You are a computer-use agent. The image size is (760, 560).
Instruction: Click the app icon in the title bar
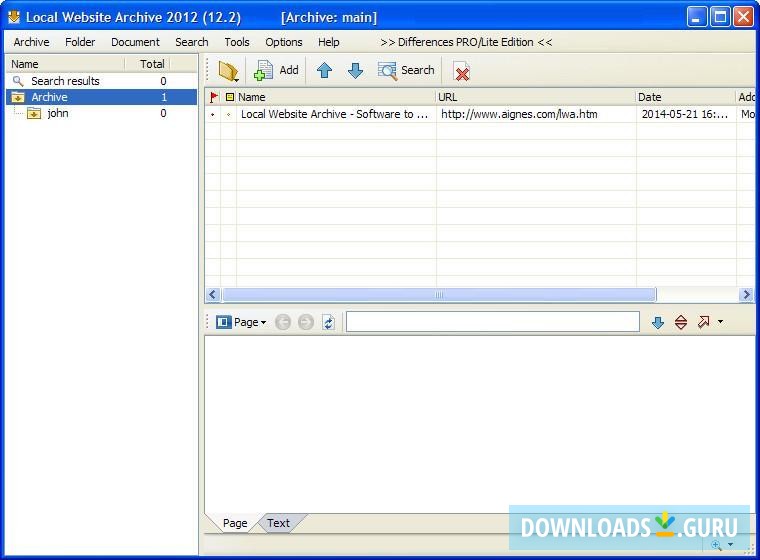coord(14,17)
